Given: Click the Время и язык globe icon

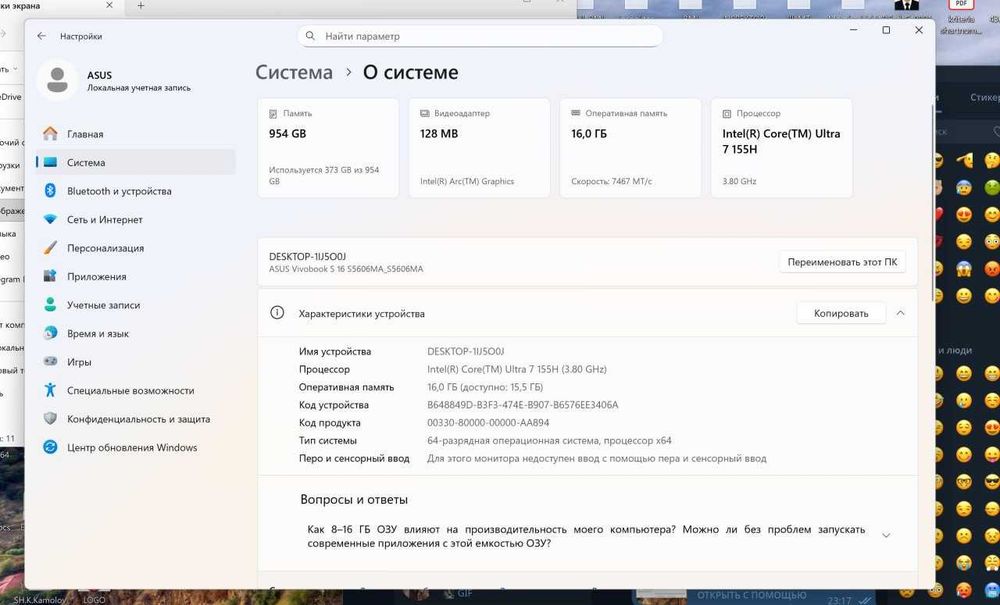Looking at the screenshot, I should click(50, 333).
